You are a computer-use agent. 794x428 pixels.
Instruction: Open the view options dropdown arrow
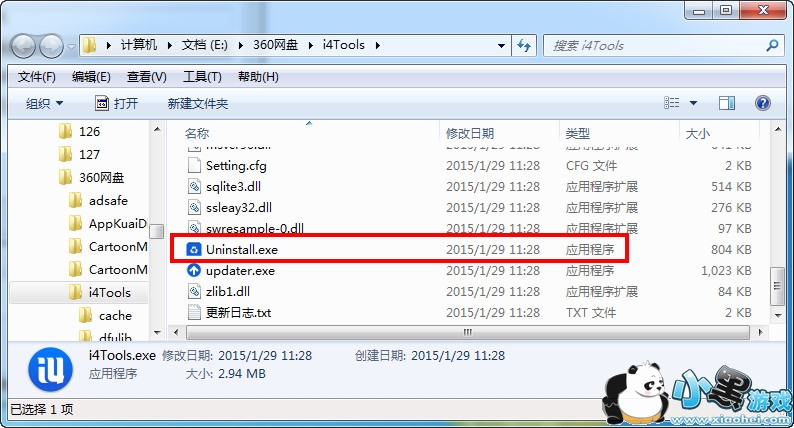693,103
